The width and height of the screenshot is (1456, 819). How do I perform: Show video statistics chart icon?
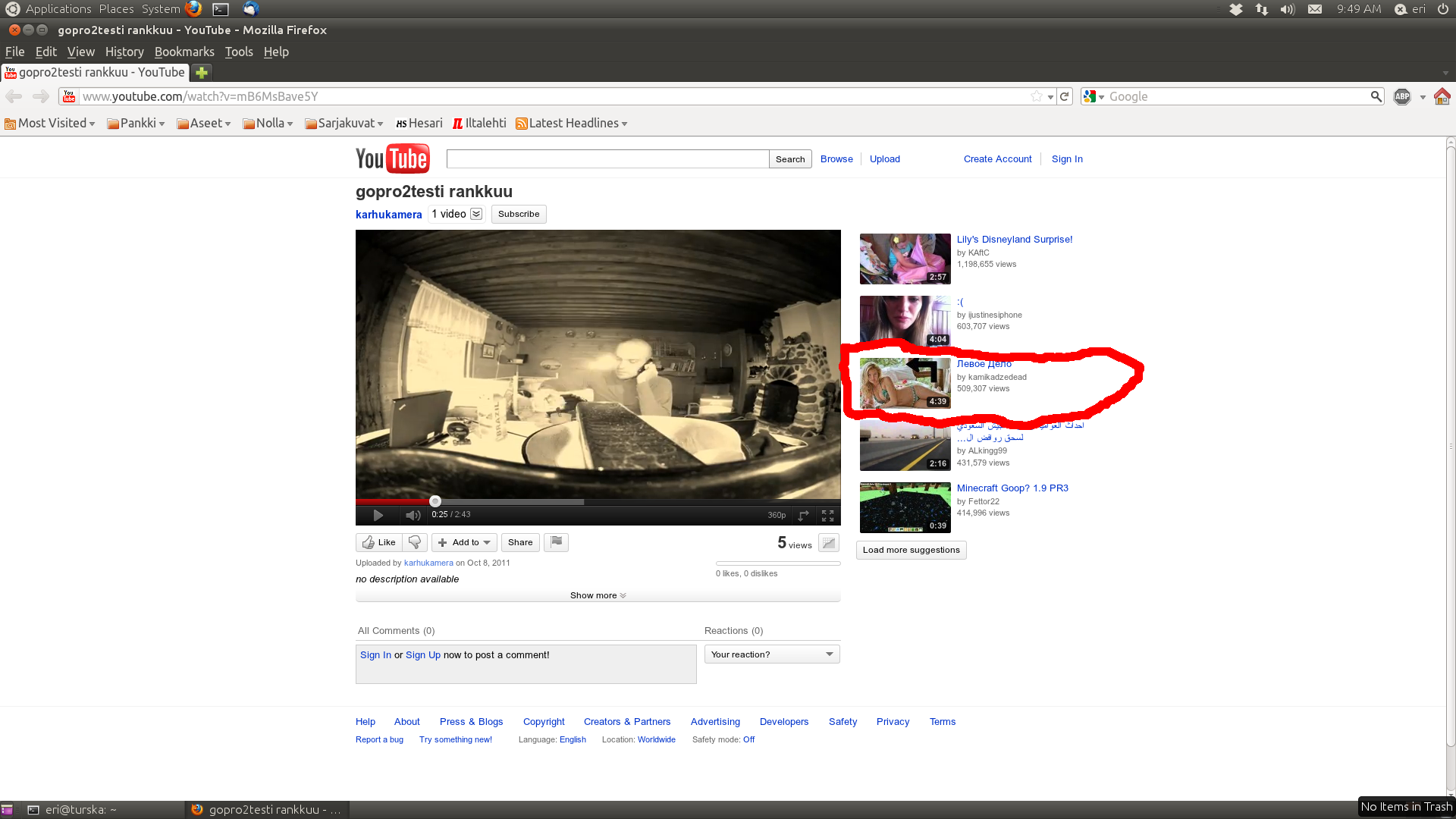pyautogui.click(x=829, y=543)
